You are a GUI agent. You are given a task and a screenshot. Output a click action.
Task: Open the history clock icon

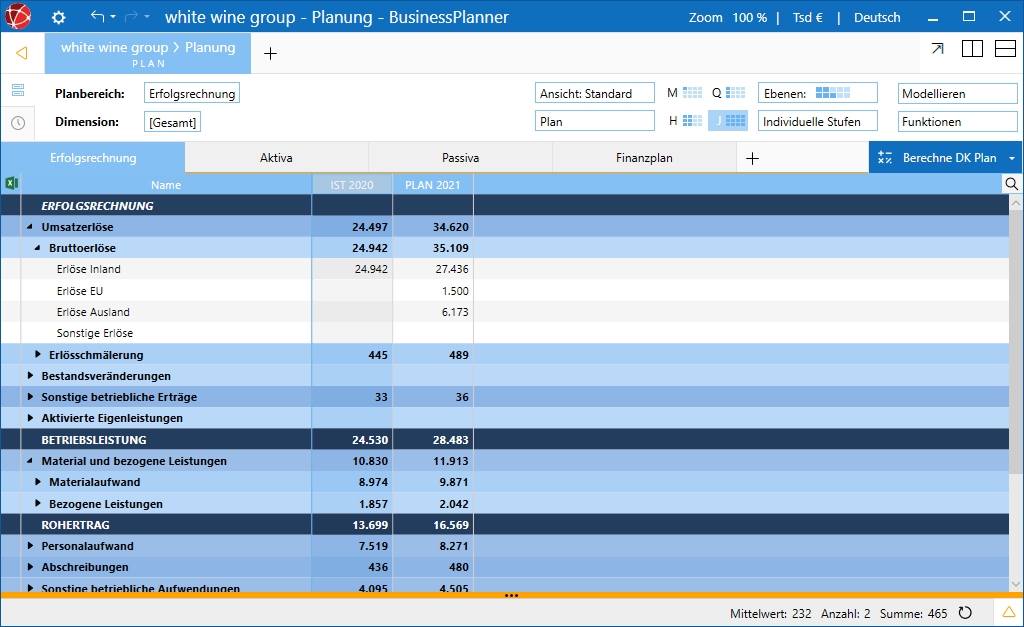18,122
